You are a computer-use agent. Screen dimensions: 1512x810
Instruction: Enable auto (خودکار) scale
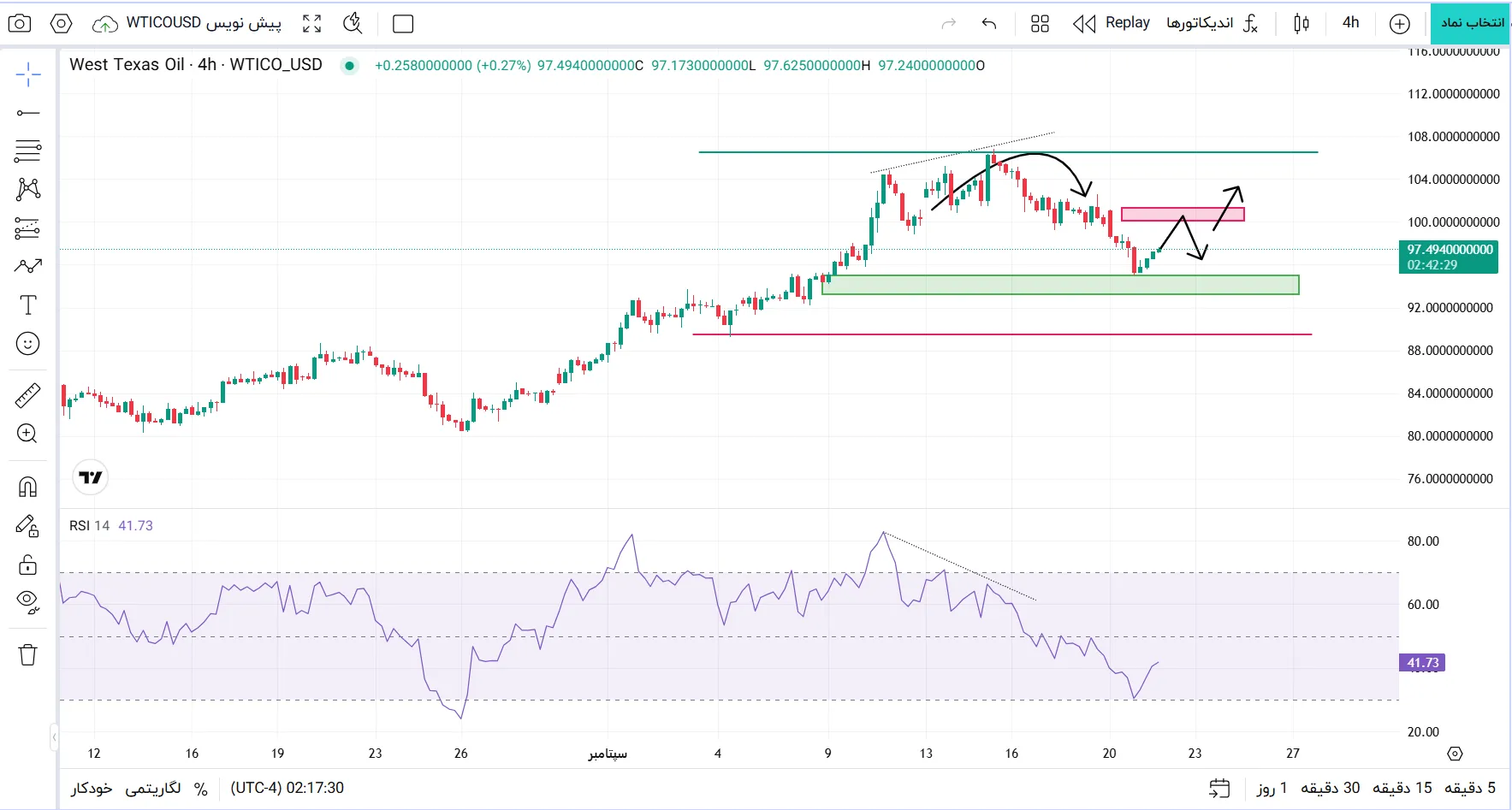coord(92,788)
